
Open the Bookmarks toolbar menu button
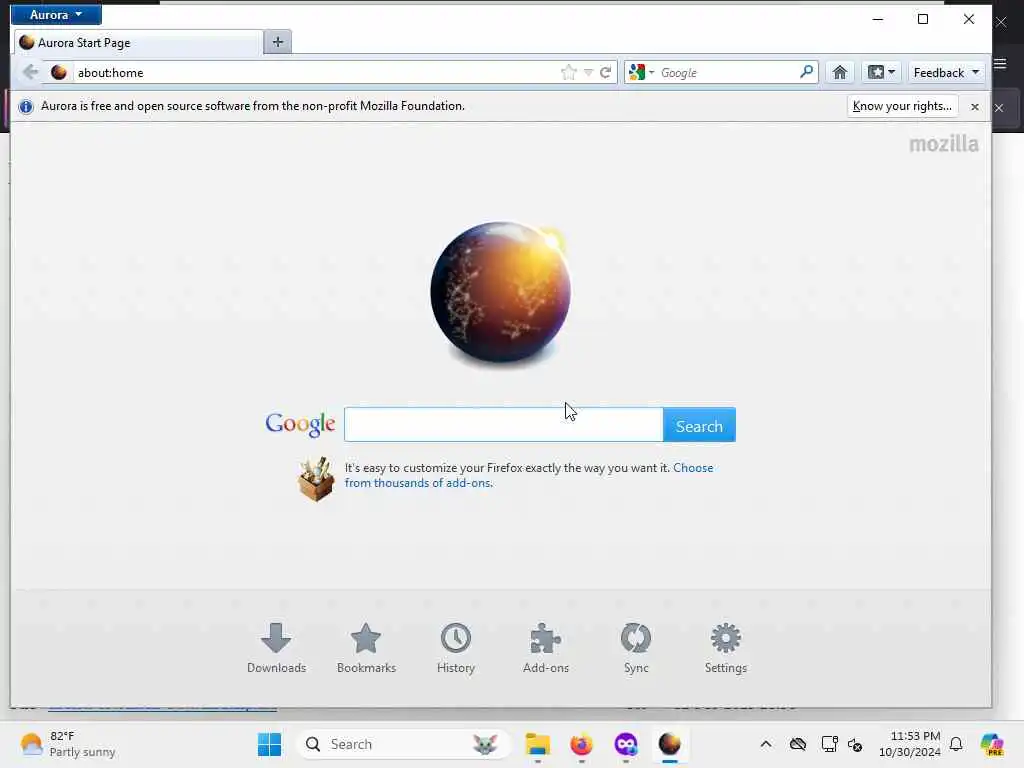(x=881, y=72)
